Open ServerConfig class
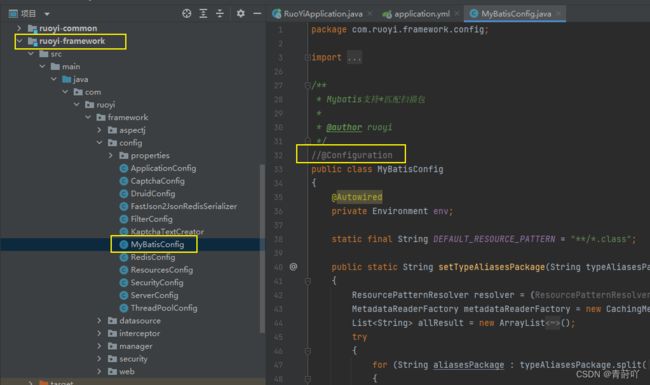Screen dimensions: 650x385 pyautogui.click(x=154, y=295)
